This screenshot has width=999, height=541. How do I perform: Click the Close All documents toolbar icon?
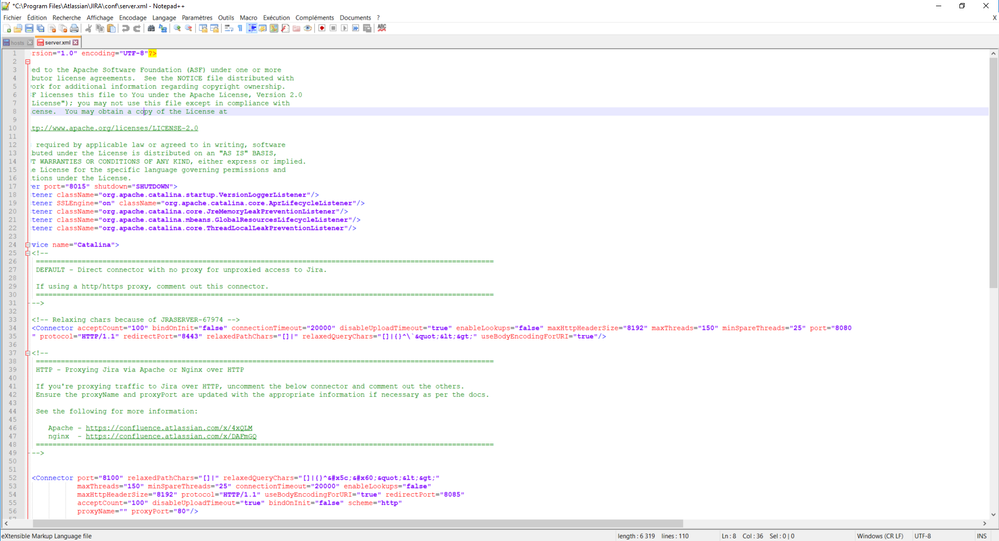coord(62,28)
